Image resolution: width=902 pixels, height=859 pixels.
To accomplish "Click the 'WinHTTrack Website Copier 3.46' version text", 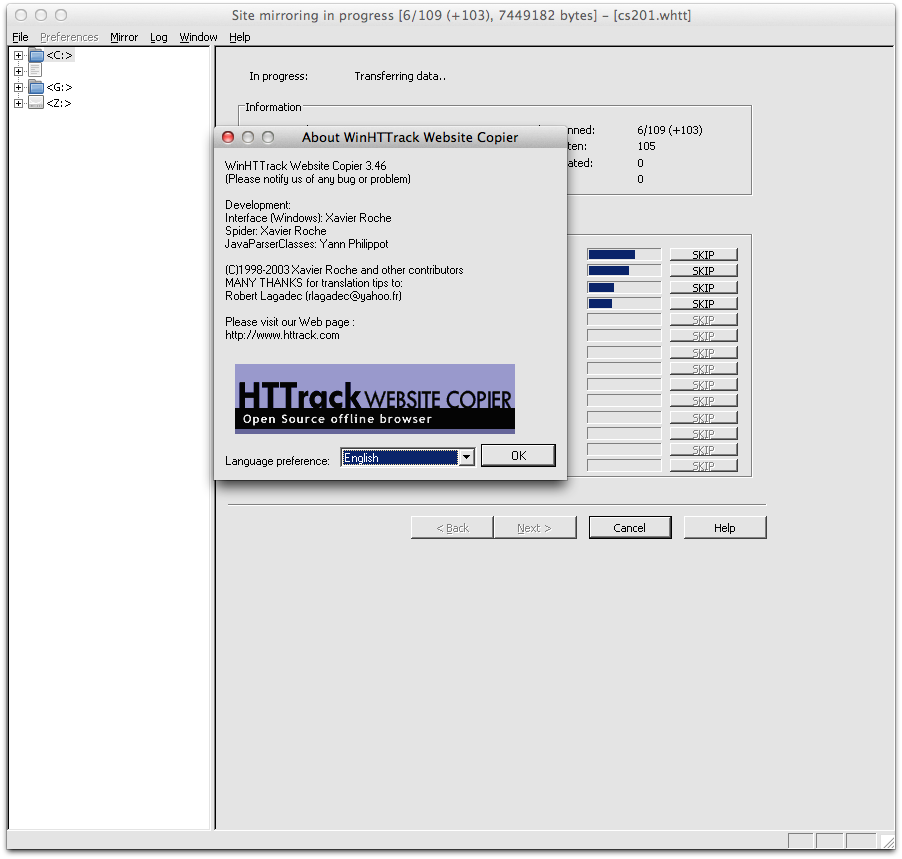I will click(305, 166).
